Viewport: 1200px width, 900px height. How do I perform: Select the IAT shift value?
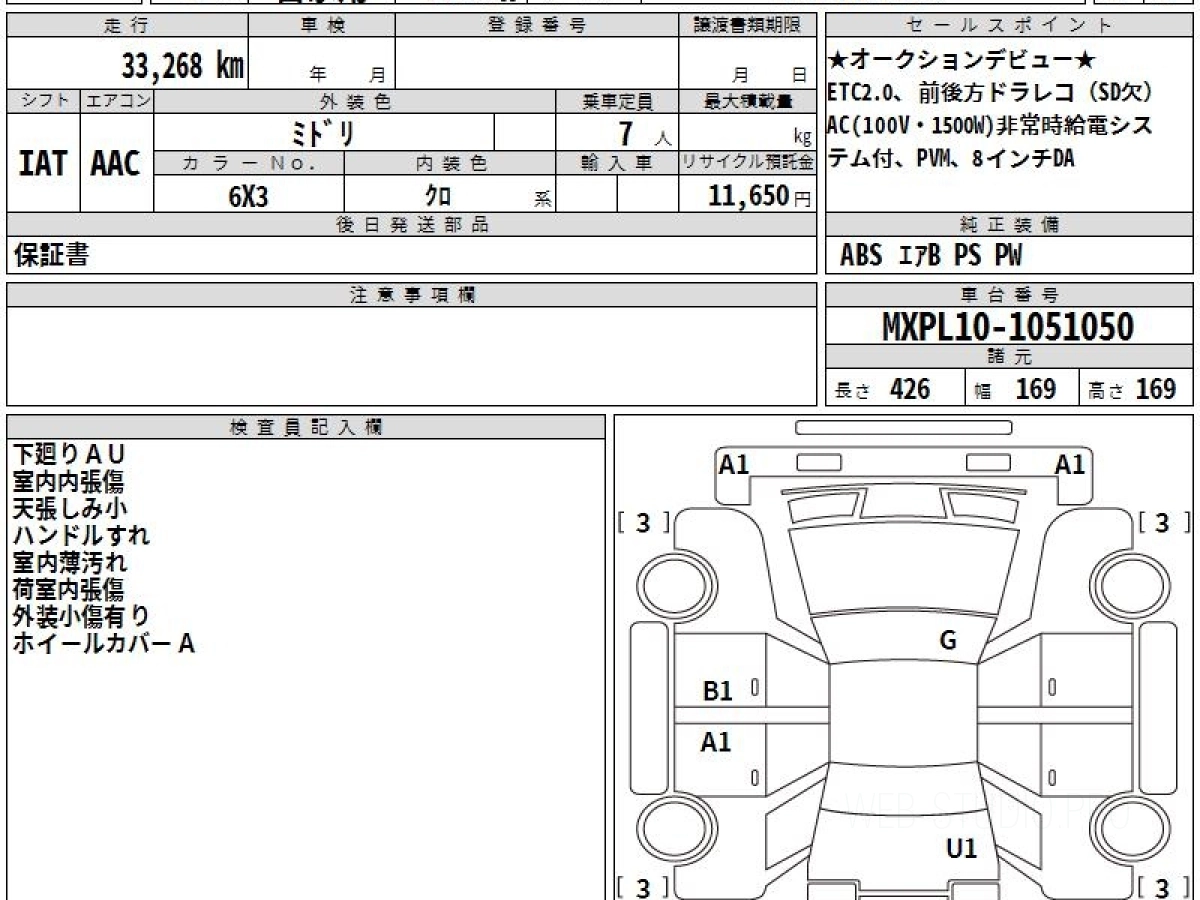pyautogui.click(x=43, y=164)
